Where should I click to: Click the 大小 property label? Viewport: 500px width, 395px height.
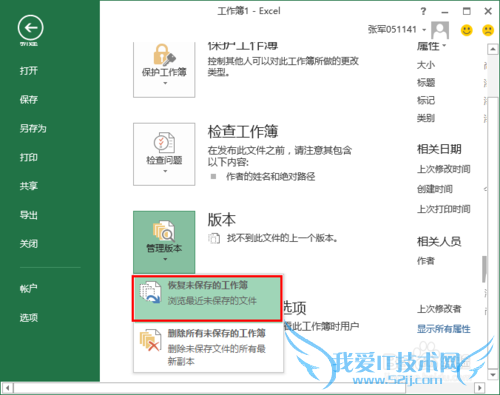426,65
